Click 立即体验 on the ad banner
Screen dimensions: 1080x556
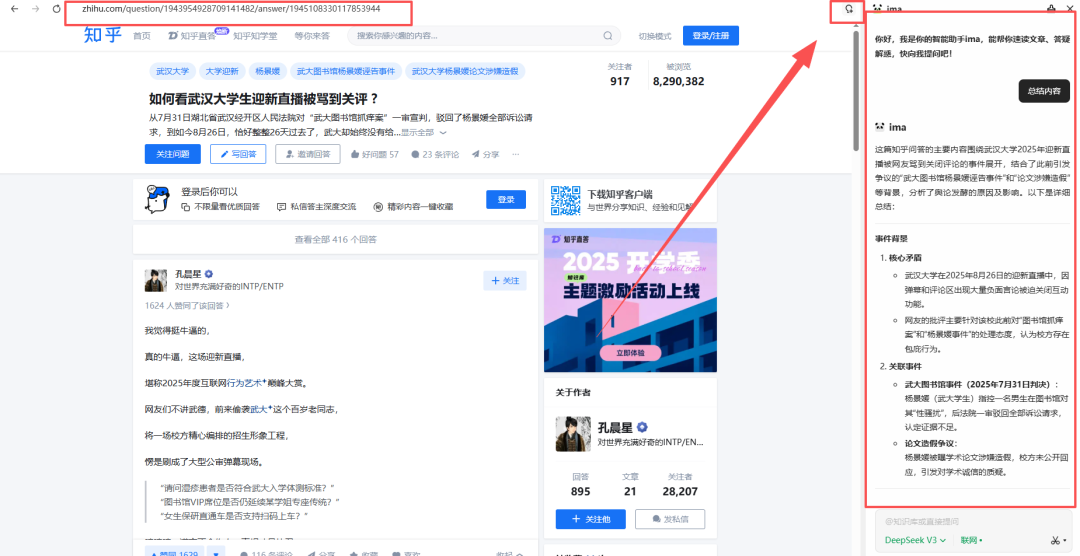(x=630, y=353)
